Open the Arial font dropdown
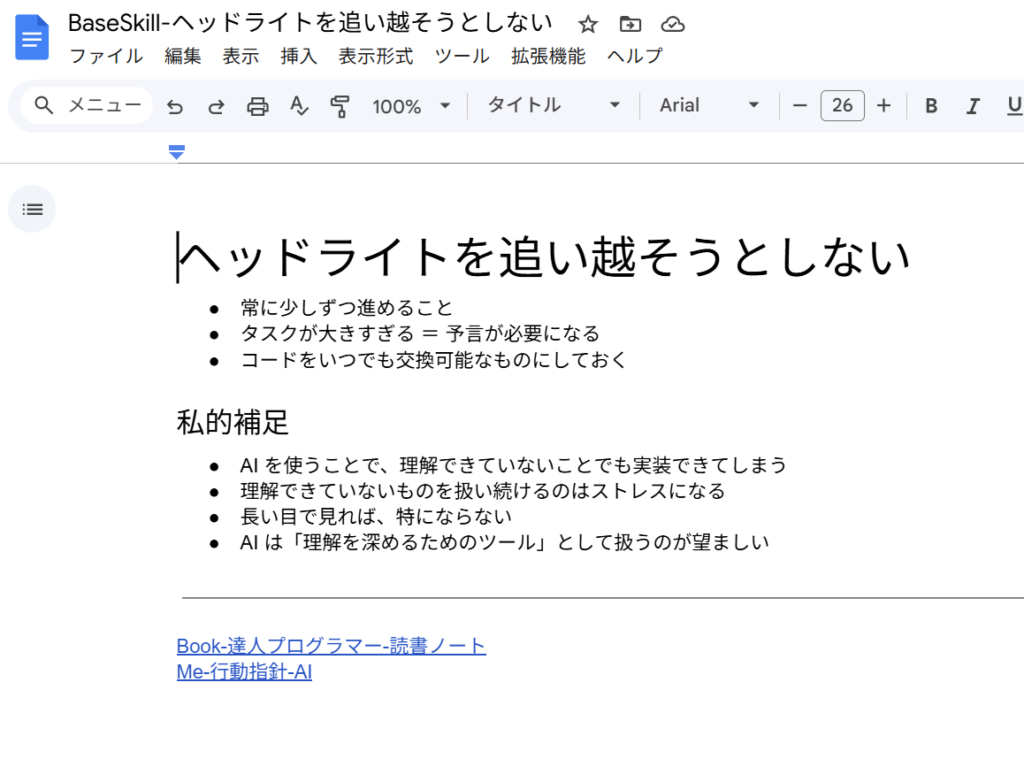 coord(709,106)
